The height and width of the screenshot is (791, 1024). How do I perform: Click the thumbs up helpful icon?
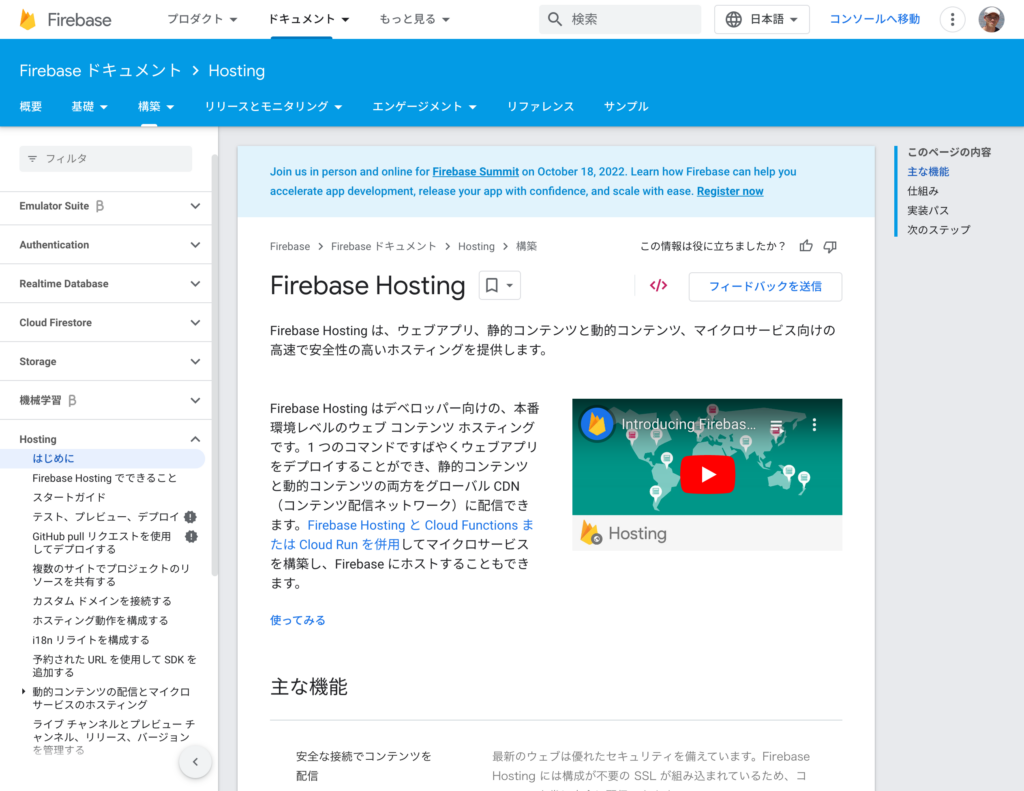point(806,246)
